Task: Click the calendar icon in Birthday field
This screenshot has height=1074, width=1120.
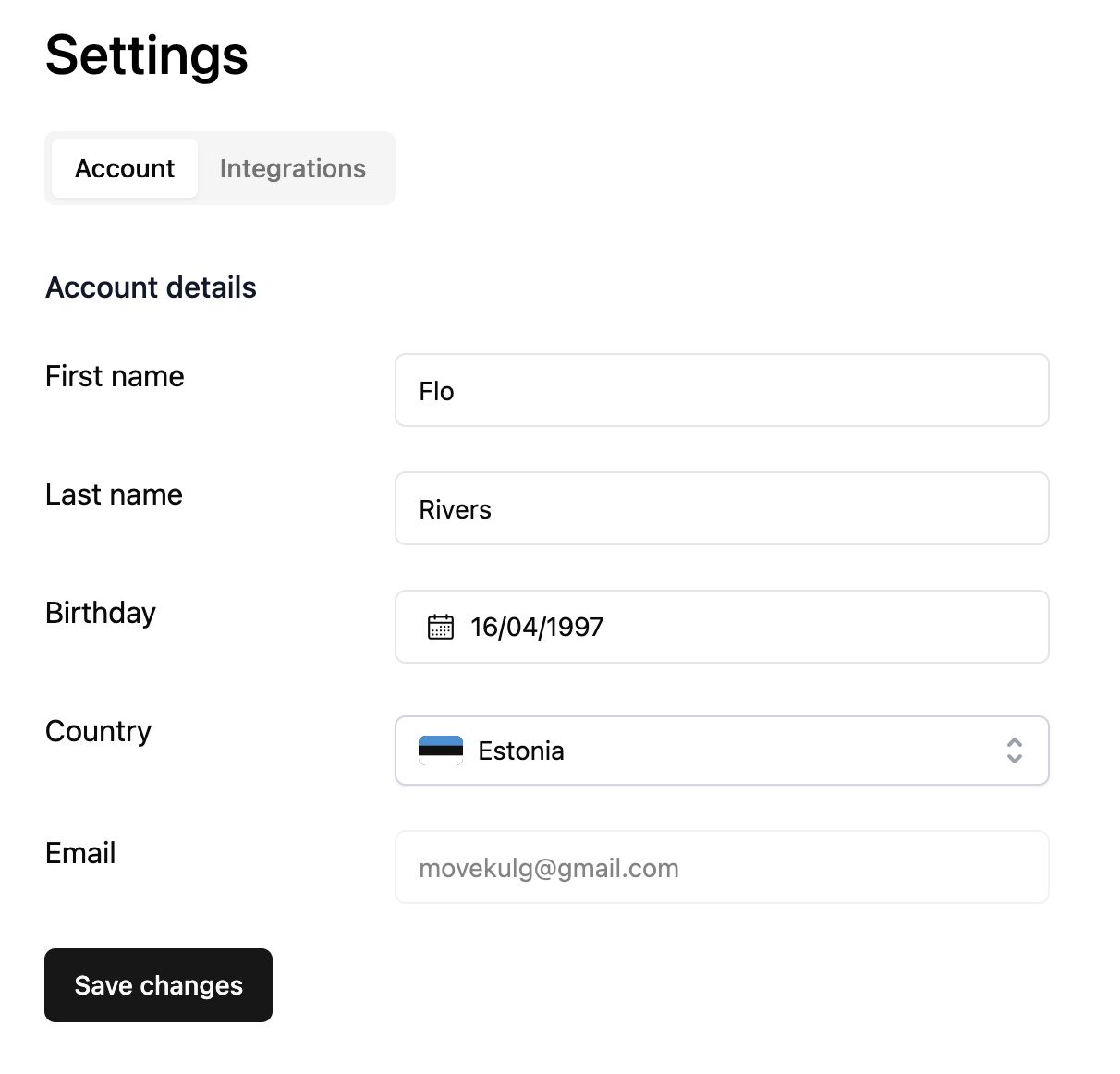Action: click(x=441, y=627)
